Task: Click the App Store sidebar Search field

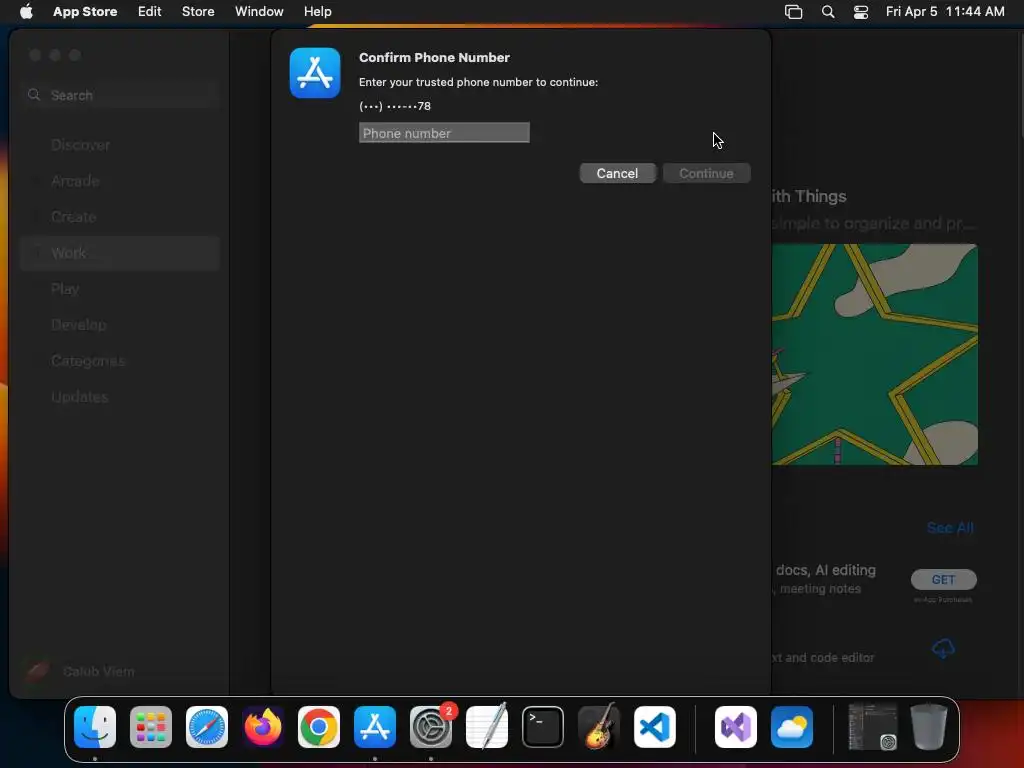Action: (x=120, y=95)
